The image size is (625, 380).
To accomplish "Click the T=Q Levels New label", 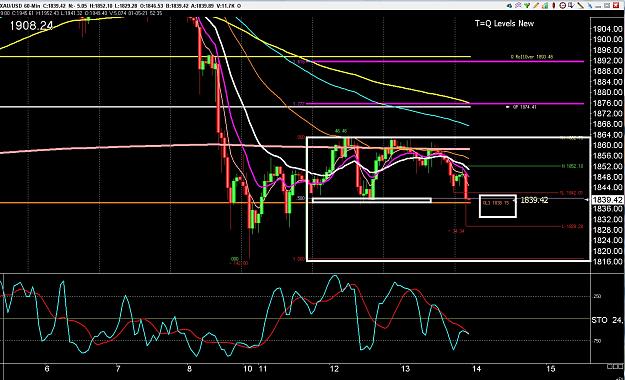I will 504,23.
